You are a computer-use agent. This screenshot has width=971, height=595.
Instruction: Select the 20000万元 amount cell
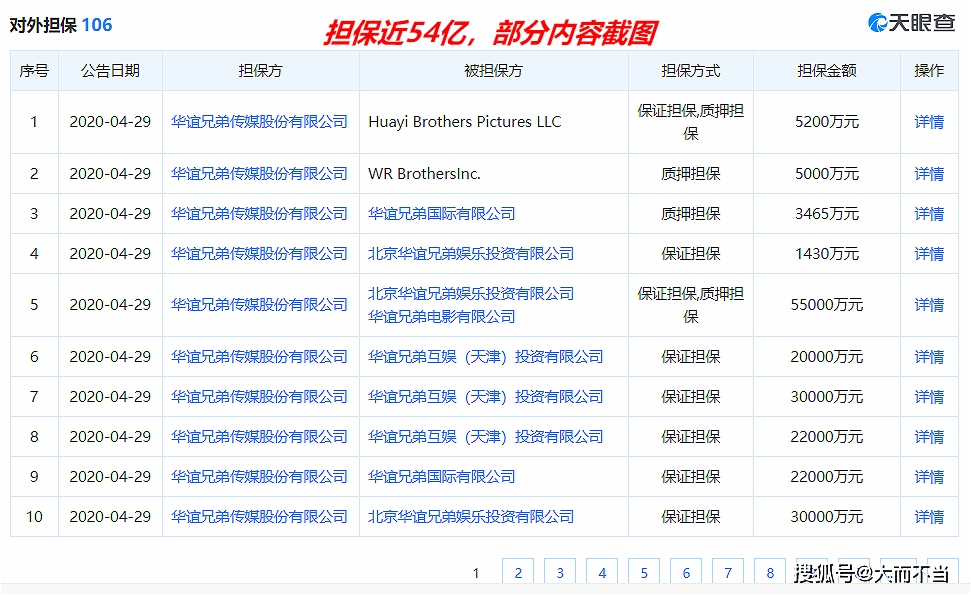click(x=827, y=357)
